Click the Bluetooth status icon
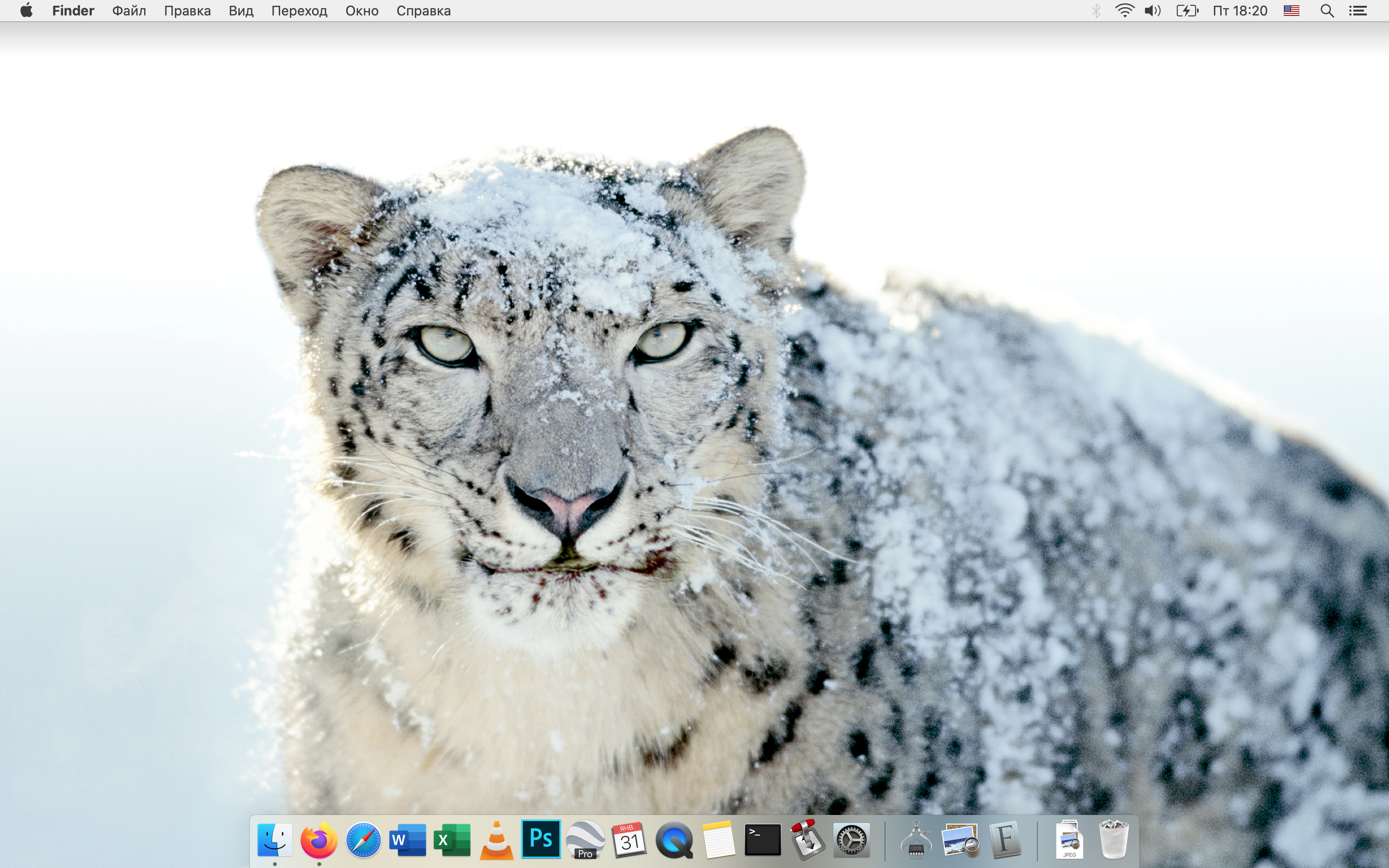Image resolution: width=1389 pixels, height=868 pixels. 1096,10
